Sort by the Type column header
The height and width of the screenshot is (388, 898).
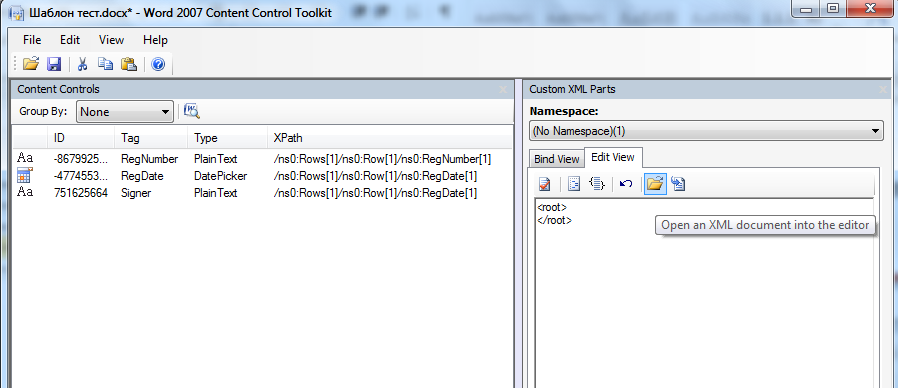point(227,138)
